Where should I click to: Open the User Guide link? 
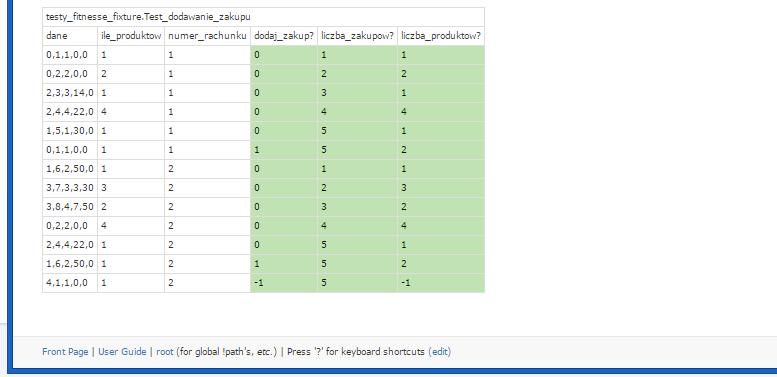click(122, 352)
